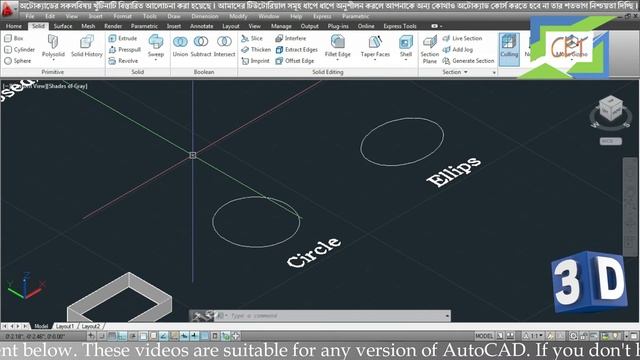Screen dimensions: 640x360
Task: Choose the Slice solid editing tool
Action: coord(252,38)
